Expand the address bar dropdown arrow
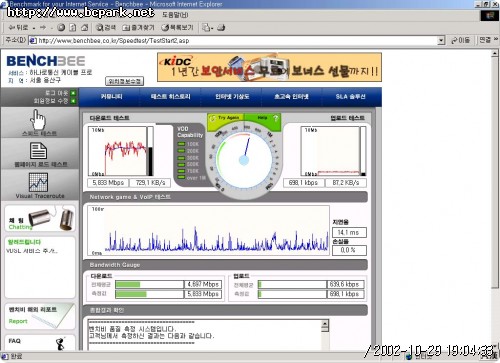The width and height of the screenshot is (500, 363). (441, 41)
